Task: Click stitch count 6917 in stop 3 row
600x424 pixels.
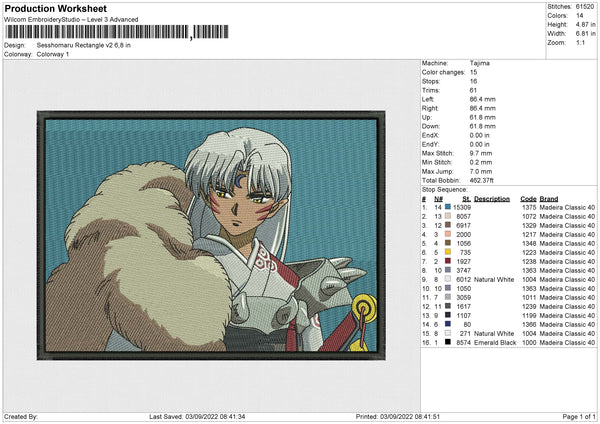Action: coord(463,225)
